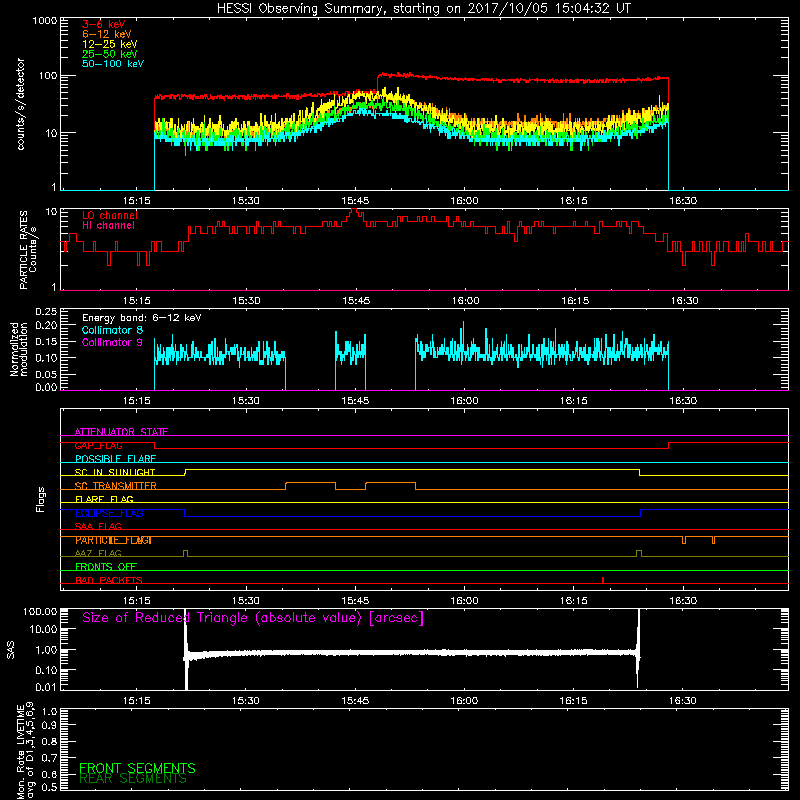This screenshot has height=800, width=800.
Task: Select the 3-6 keV legend label
Action: [103, 24]
